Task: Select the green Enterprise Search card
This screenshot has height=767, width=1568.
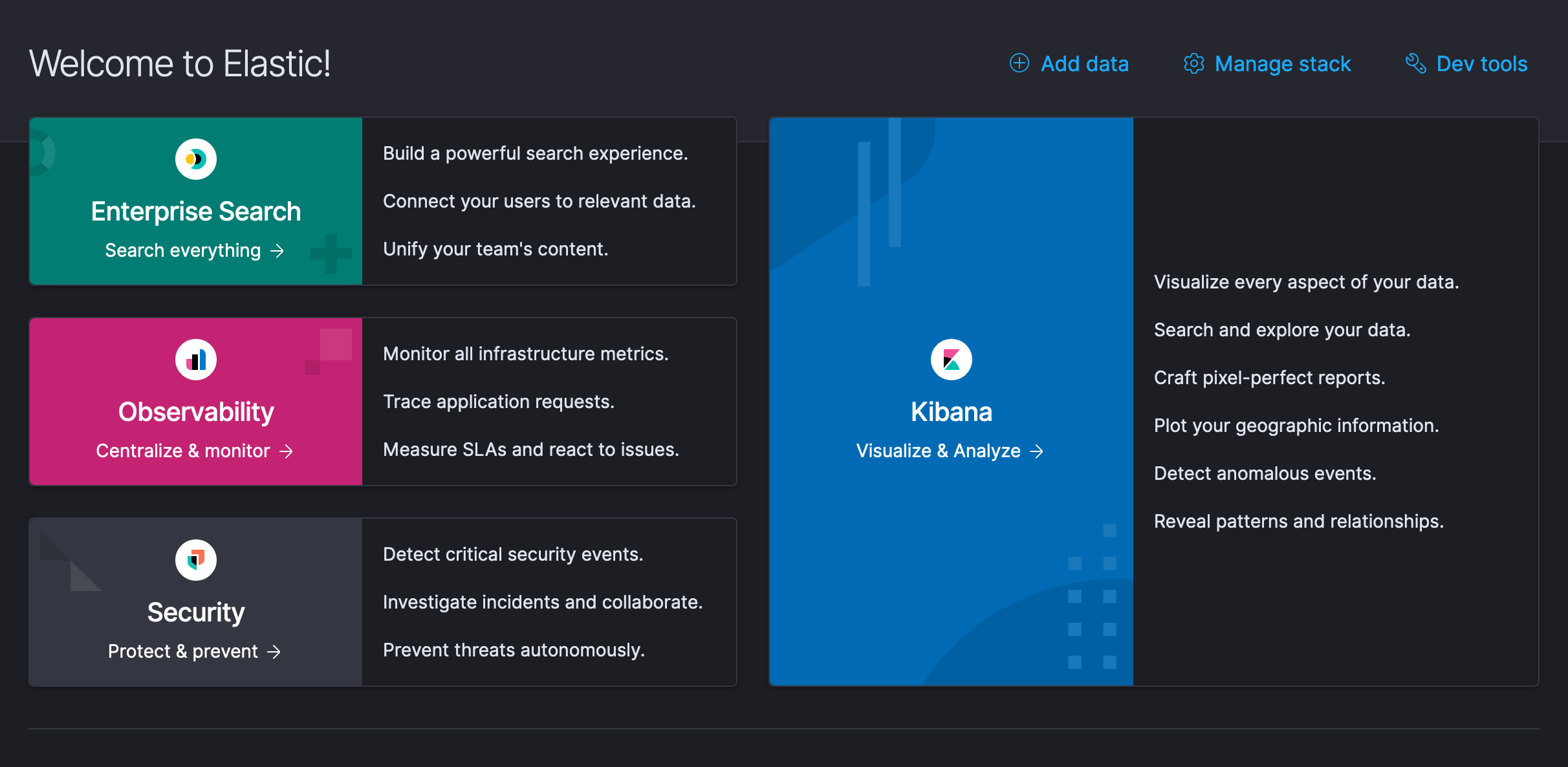Action: click(x=195, y=202)
